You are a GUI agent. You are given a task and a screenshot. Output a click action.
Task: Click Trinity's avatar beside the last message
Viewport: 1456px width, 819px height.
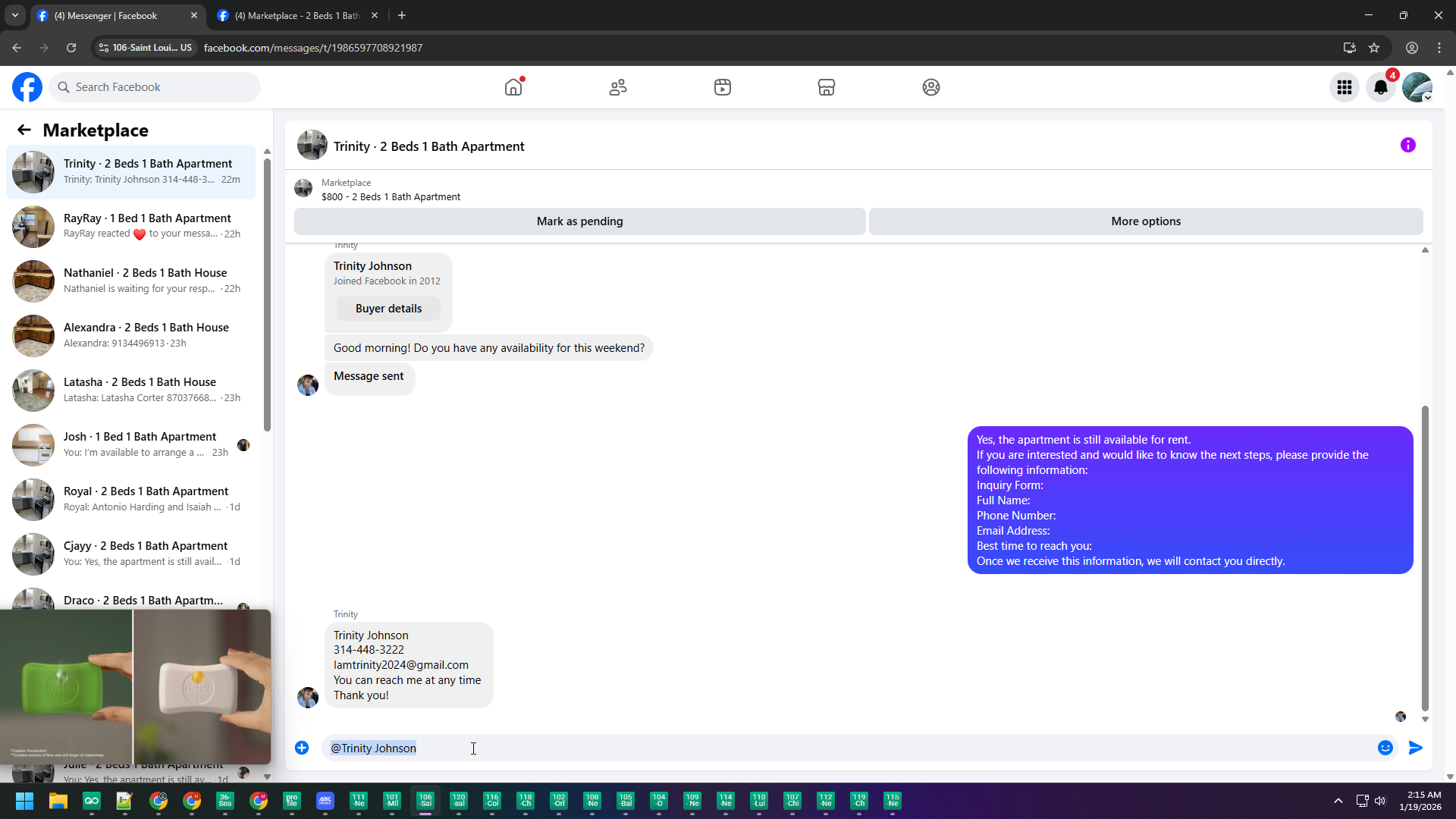[x=308, y=698]
